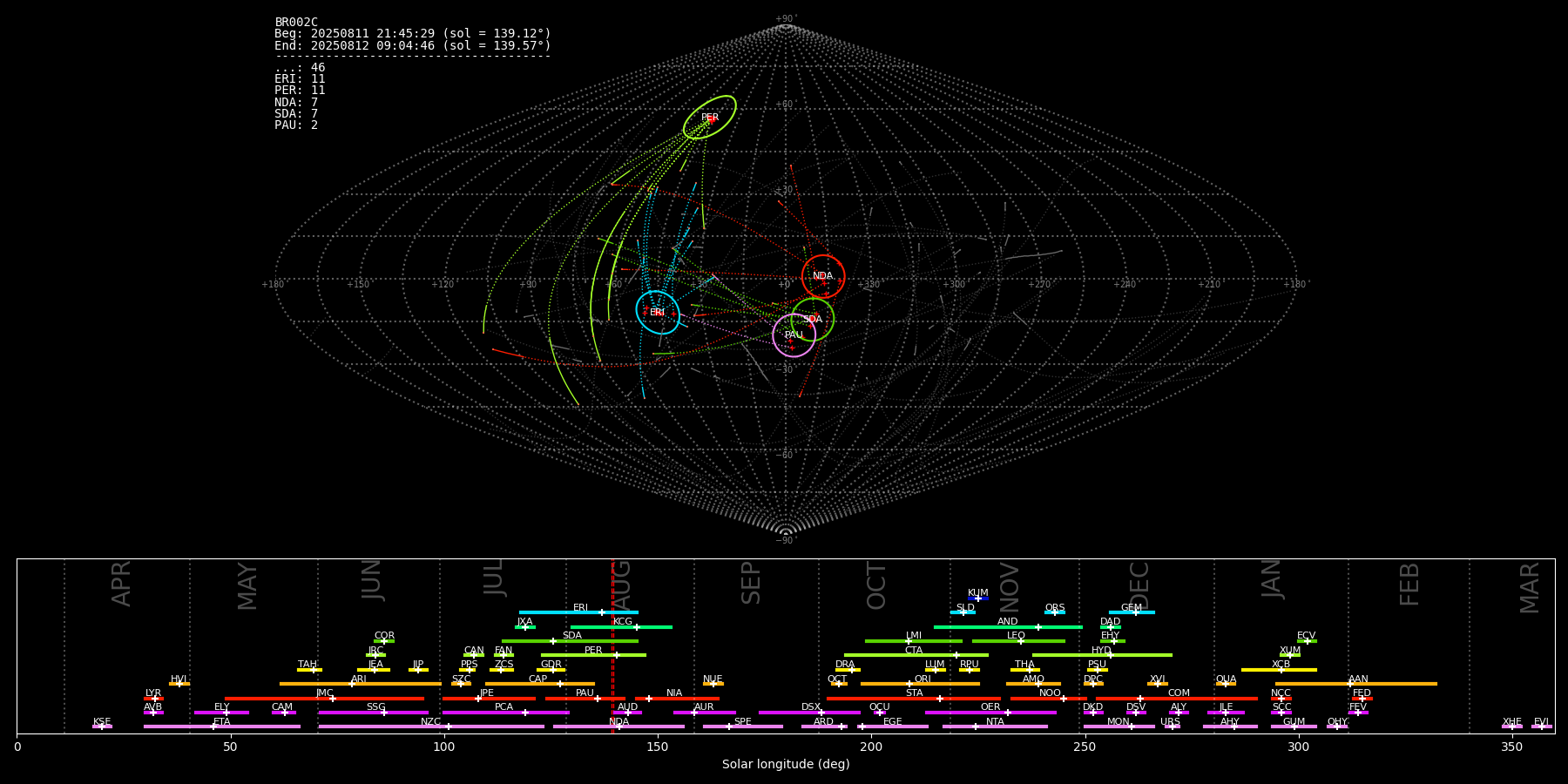Click the LYR shower label in the timeline
This screenshot has height=784, width=1568.
pos(153,693)
